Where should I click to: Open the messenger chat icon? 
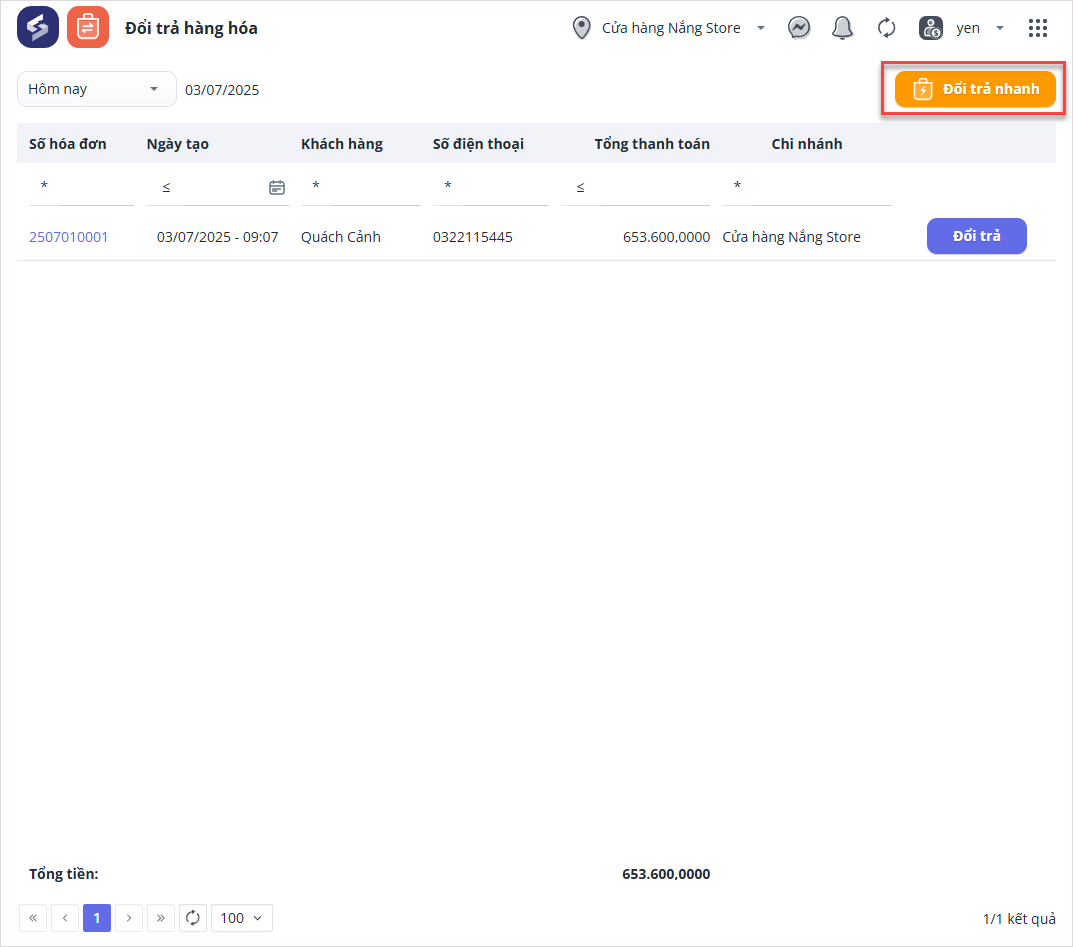point(799,28)
